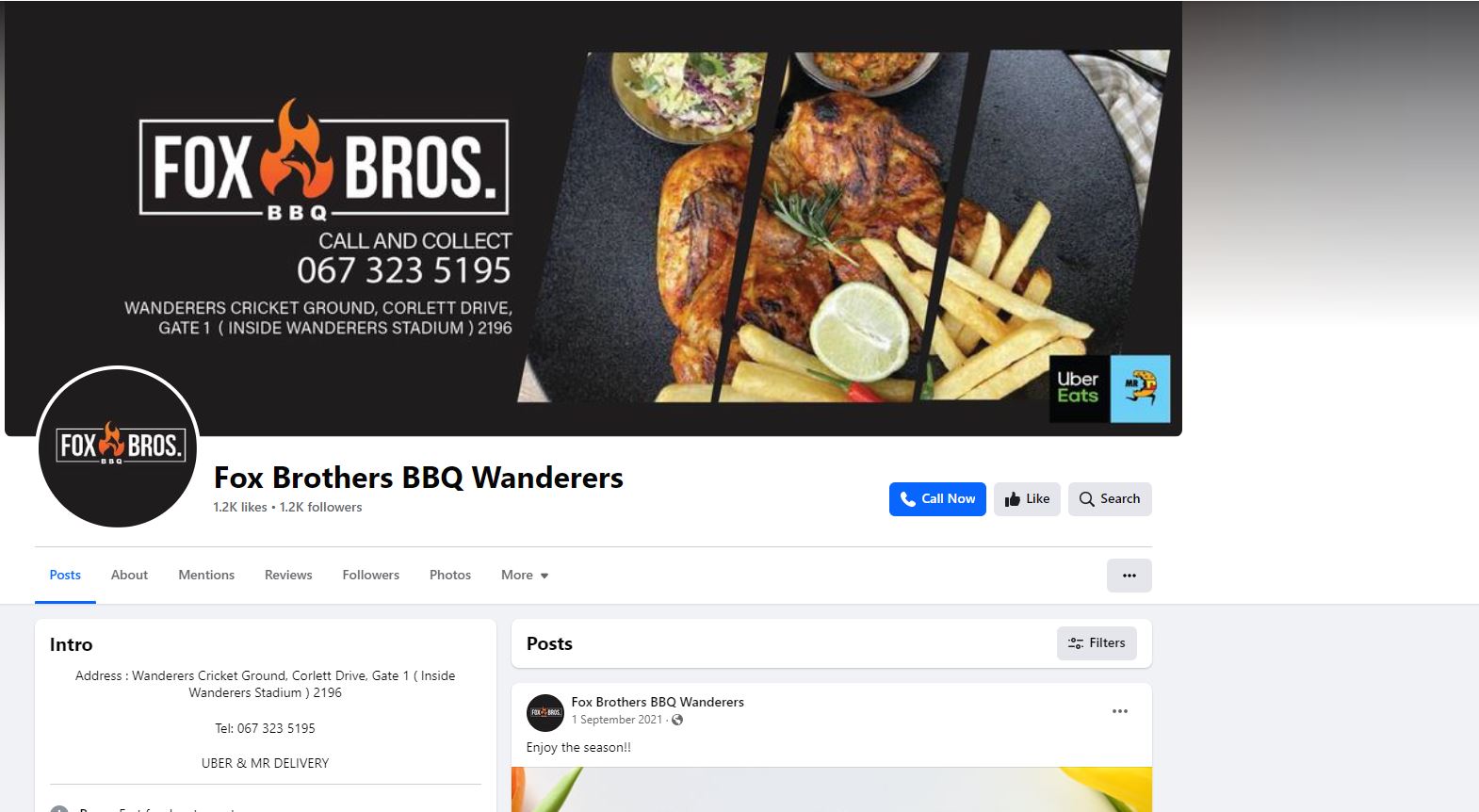Open the Followers tab

pyautogui.click(x=371, y=576)
